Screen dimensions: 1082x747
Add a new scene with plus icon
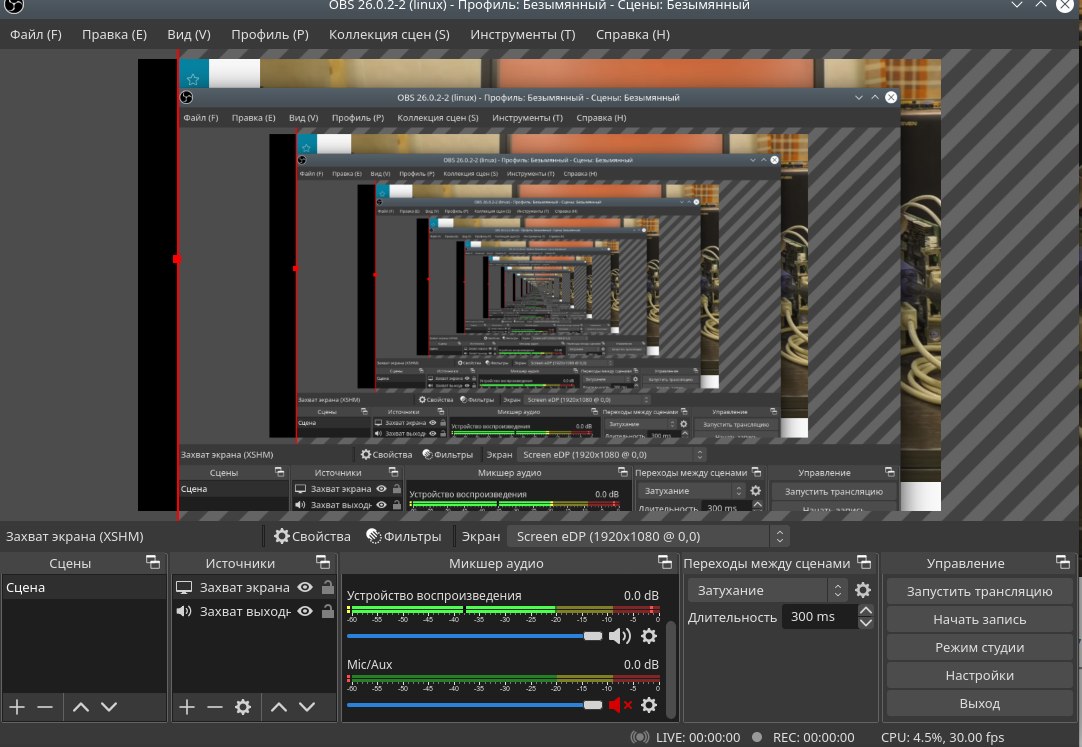click(17, 706)
